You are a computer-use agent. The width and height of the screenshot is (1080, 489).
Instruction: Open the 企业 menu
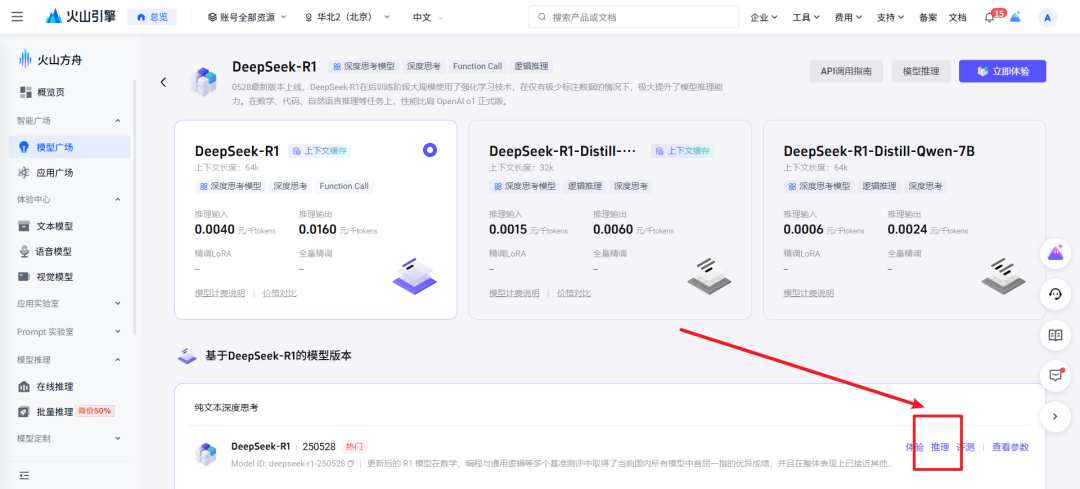point(764,18)
